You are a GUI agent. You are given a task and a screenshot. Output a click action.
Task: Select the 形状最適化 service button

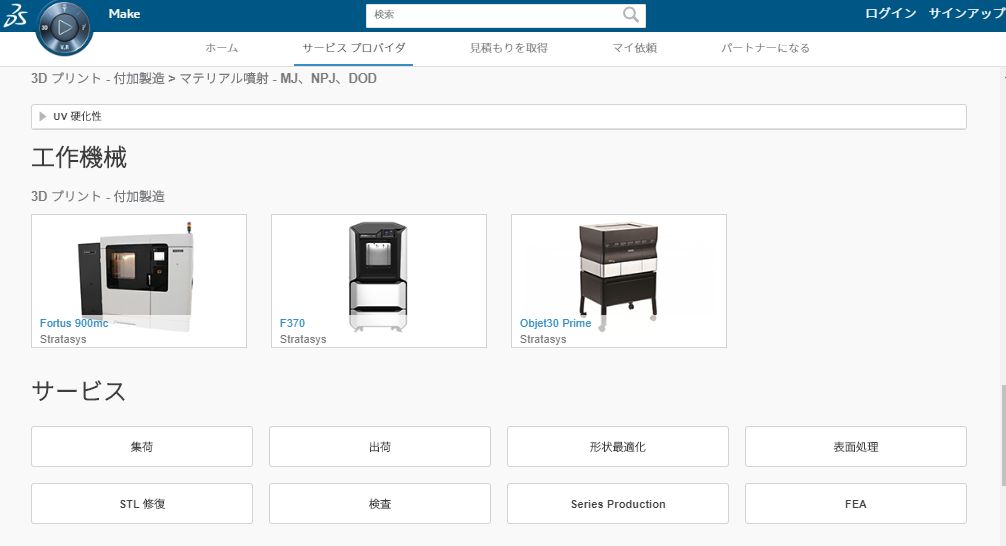(618, 447)
